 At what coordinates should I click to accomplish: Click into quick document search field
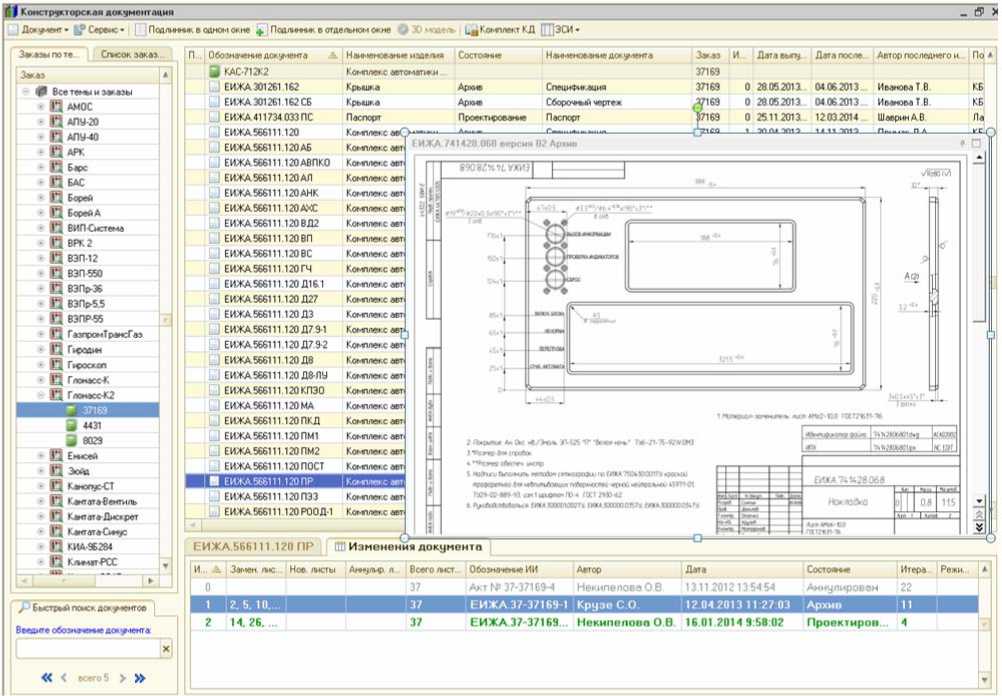click(x=87, y=650)
